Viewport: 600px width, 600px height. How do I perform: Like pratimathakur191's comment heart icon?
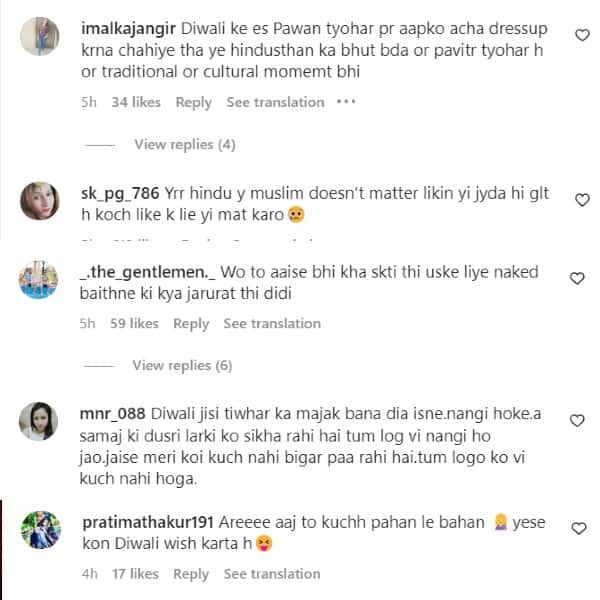point(579,528)
